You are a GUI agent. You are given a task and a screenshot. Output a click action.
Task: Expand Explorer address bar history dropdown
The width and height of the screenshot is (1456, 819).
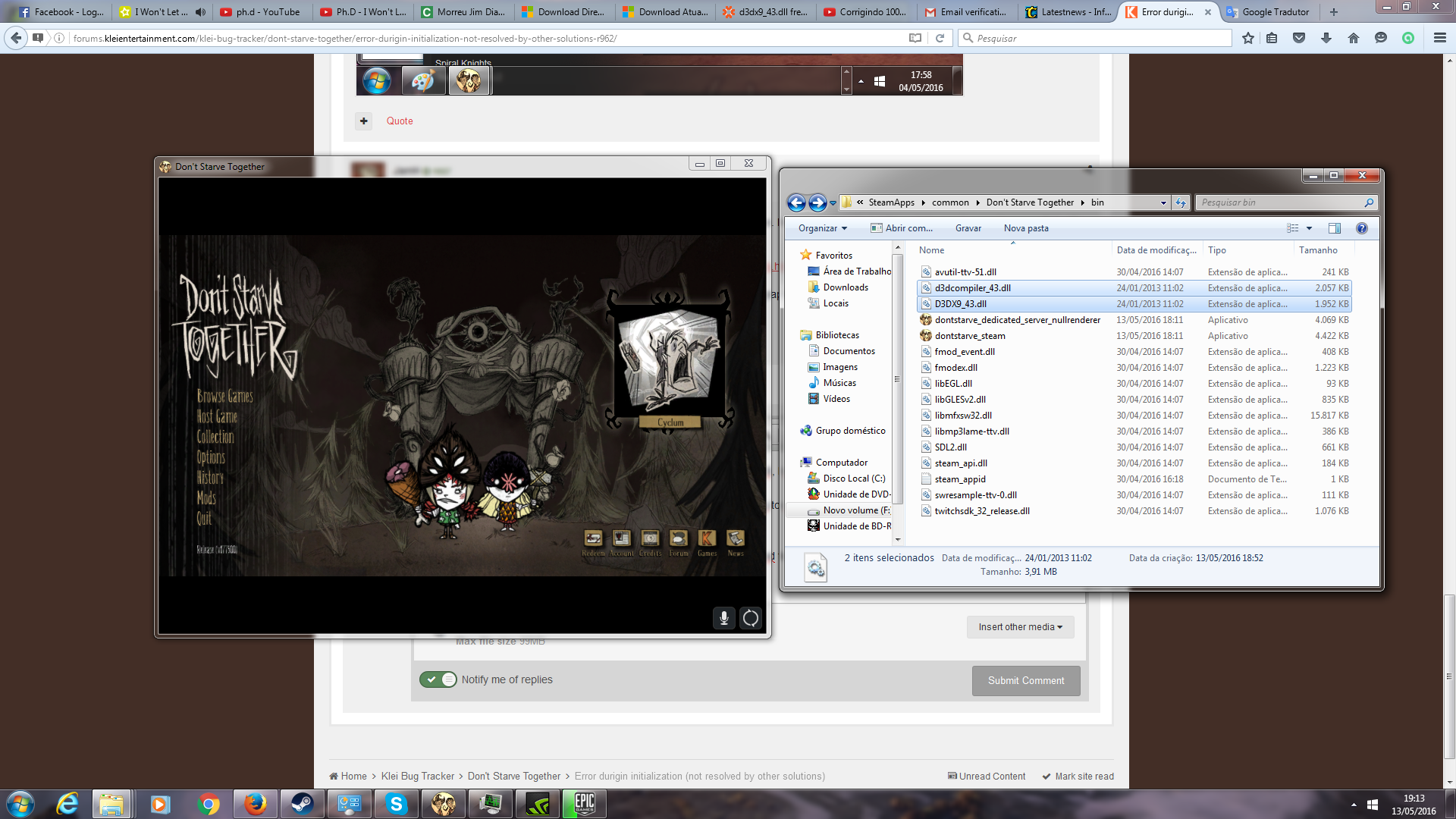click(x=1163, y=202)
